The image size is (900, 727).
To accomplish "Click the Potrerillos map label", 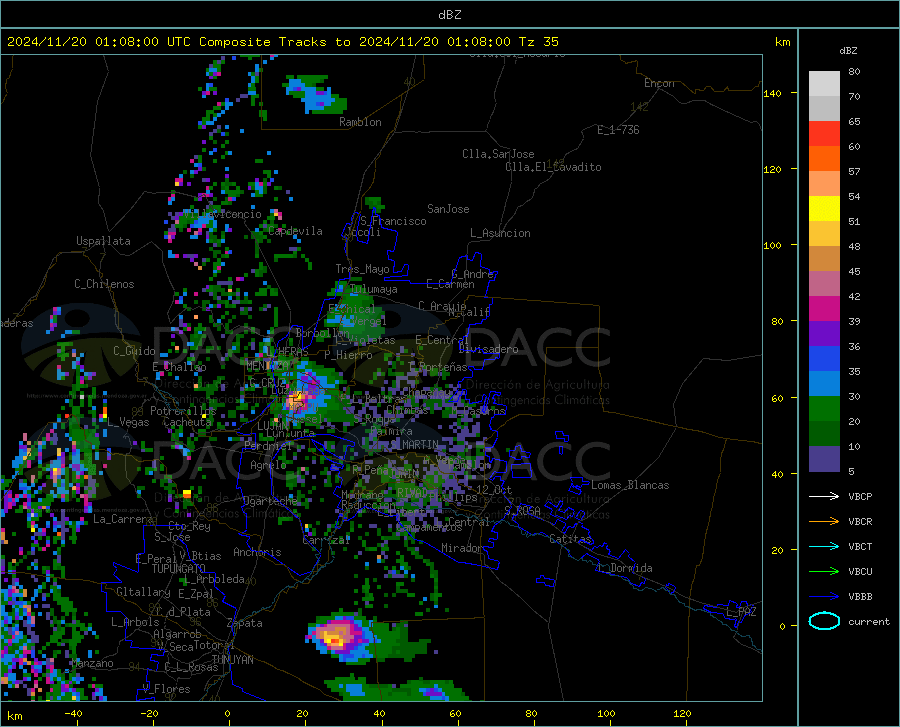I will pos(183,411).
